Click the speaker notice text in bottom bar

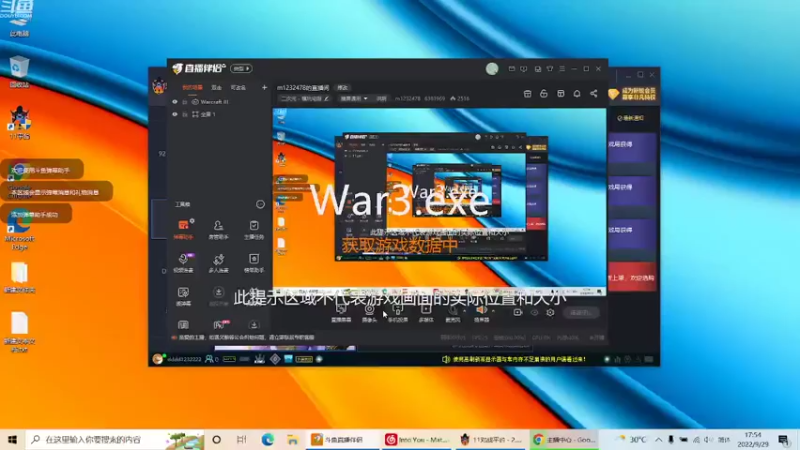click(x=519, y=359)
